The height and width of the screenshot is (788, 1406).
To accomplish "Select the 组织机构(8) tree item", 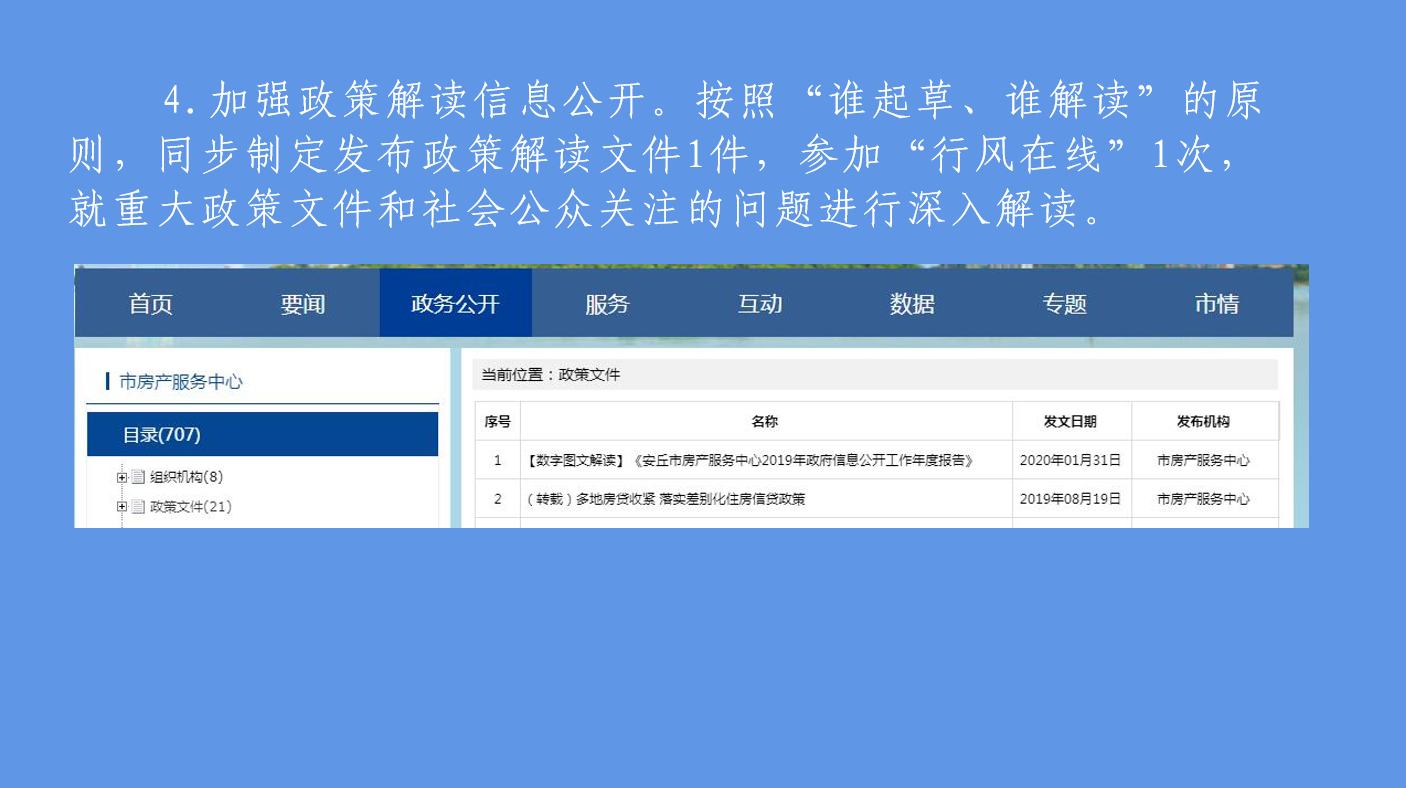I will point(186,477).
